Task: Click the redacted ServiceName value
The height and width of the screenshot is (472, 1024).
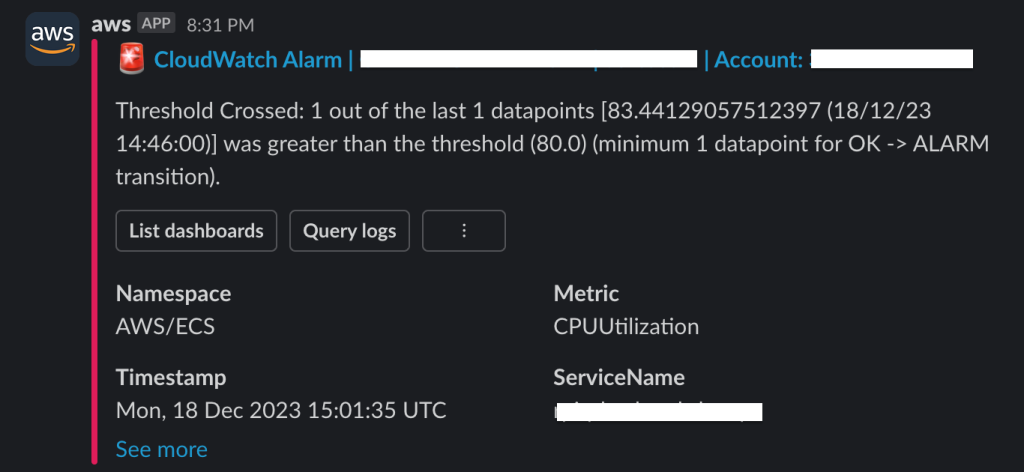Action: click(658, 412)
